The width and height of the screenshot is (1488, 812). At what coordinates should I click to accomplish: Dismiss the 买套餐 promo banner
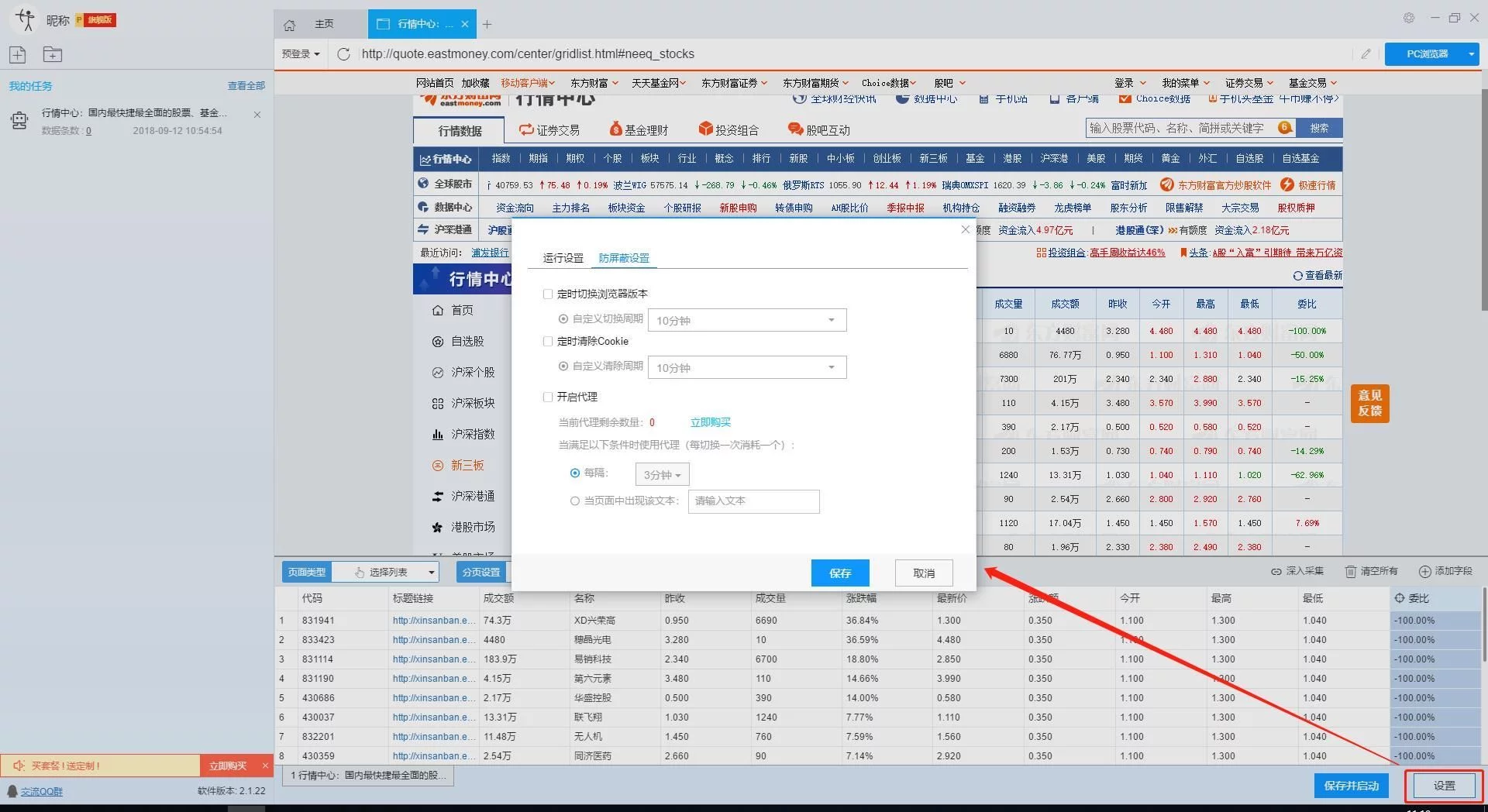[265, 766]
